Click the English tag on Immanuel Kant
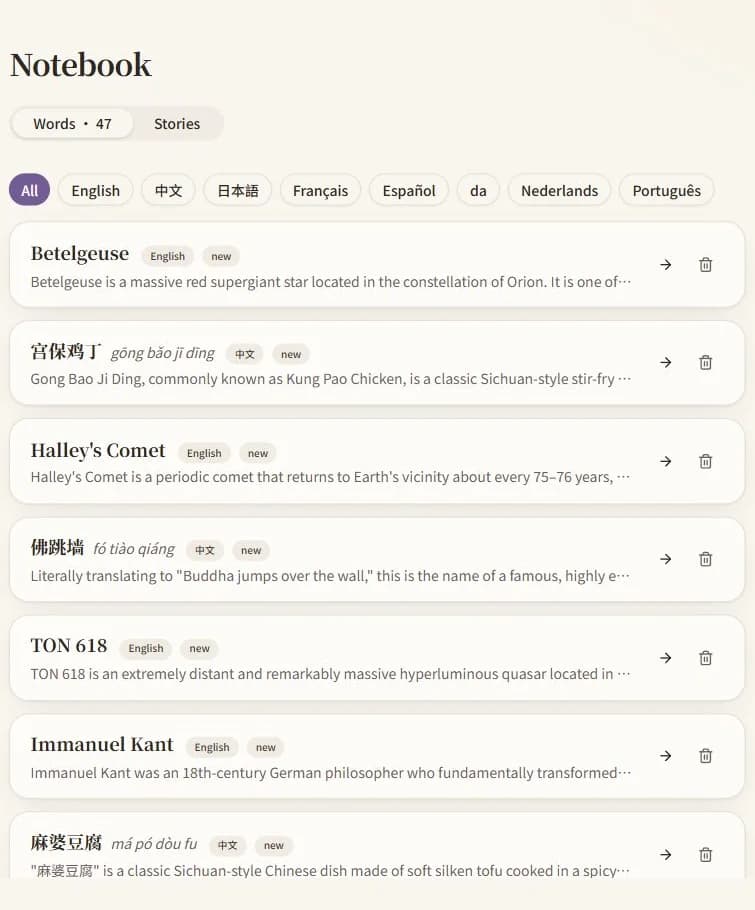The height and width of the screenshot is (910, 755). tap(212, 747)
